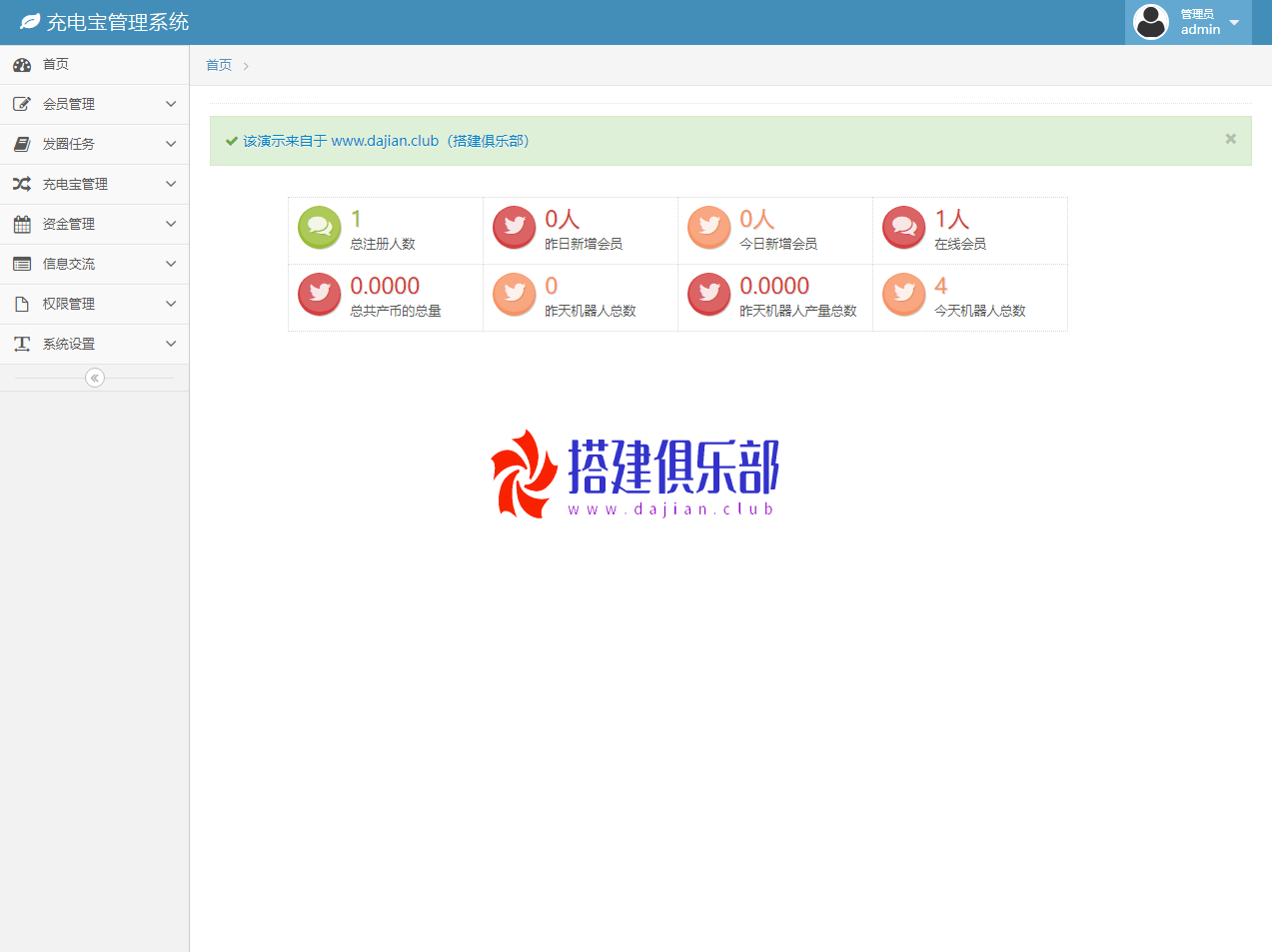Click the red bird icon for 总共产币的总量
The image size is (1272, 952).
(x=320, y=295)
